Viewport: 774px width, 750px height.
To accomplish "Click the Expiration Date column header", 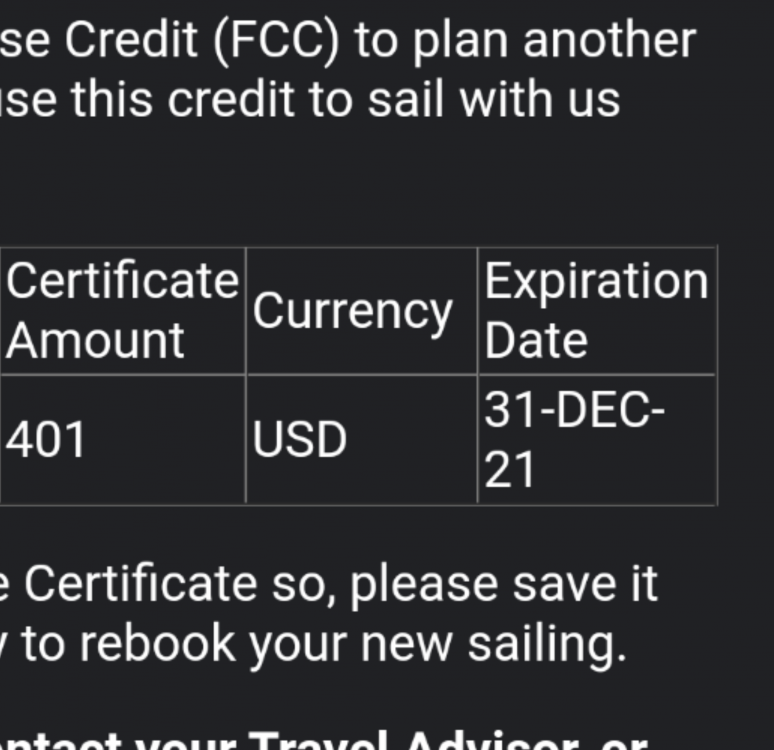I will pyautogui.click(x=597, y=311).
